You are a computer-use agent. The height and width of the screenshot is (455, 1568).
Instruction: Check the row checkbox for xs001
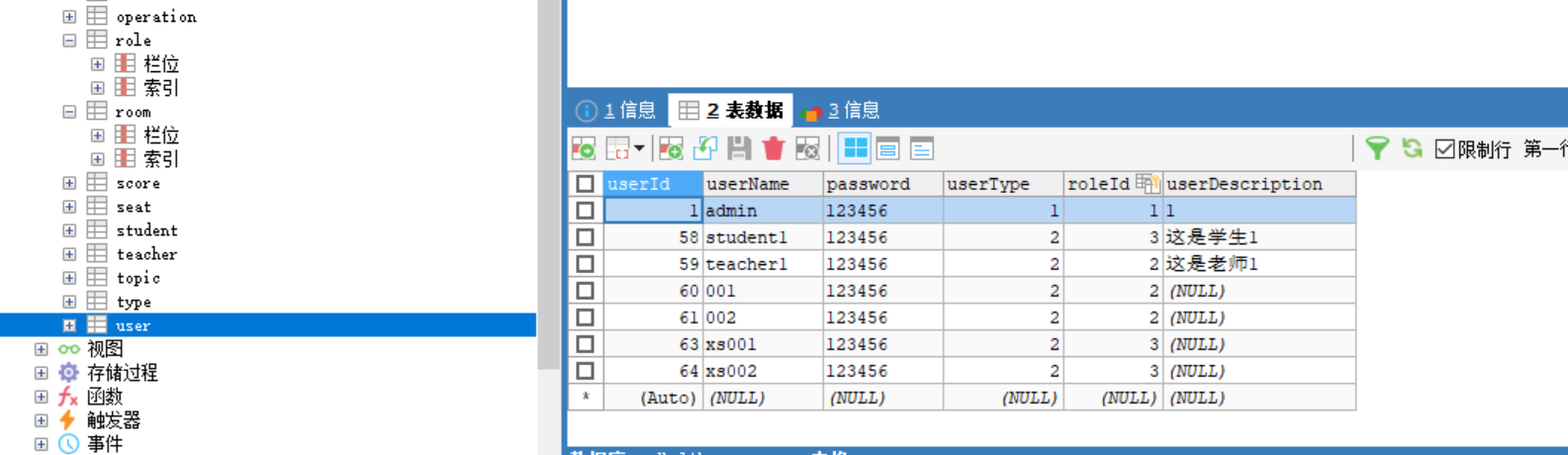point(585,343)
